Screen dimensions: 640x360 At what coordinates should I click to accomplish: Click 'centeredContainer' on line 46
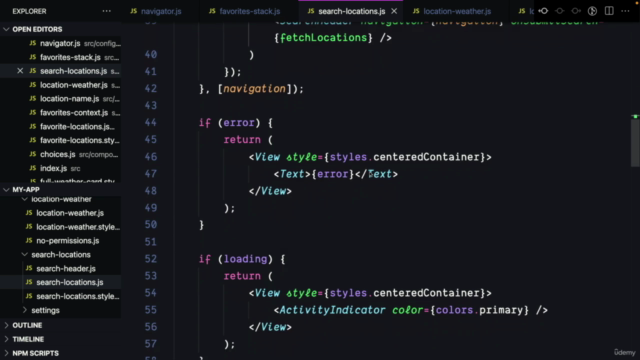click(x=427, y=157)
